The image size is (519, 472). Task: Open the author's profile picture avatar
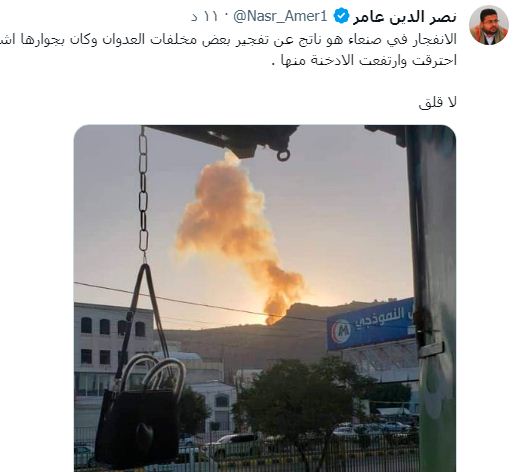[x=489, y=25]
